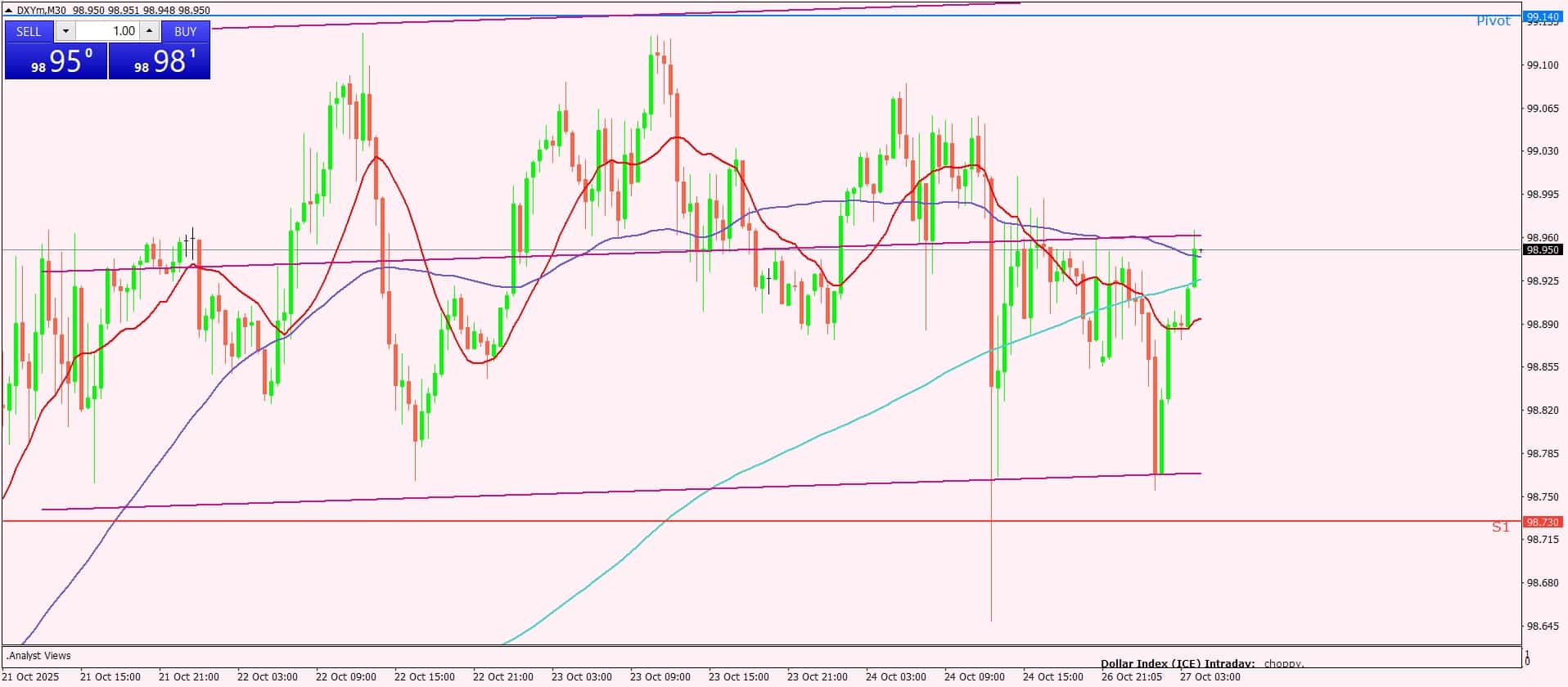Click the current 98.950 price tag

tap(1543, 250)
